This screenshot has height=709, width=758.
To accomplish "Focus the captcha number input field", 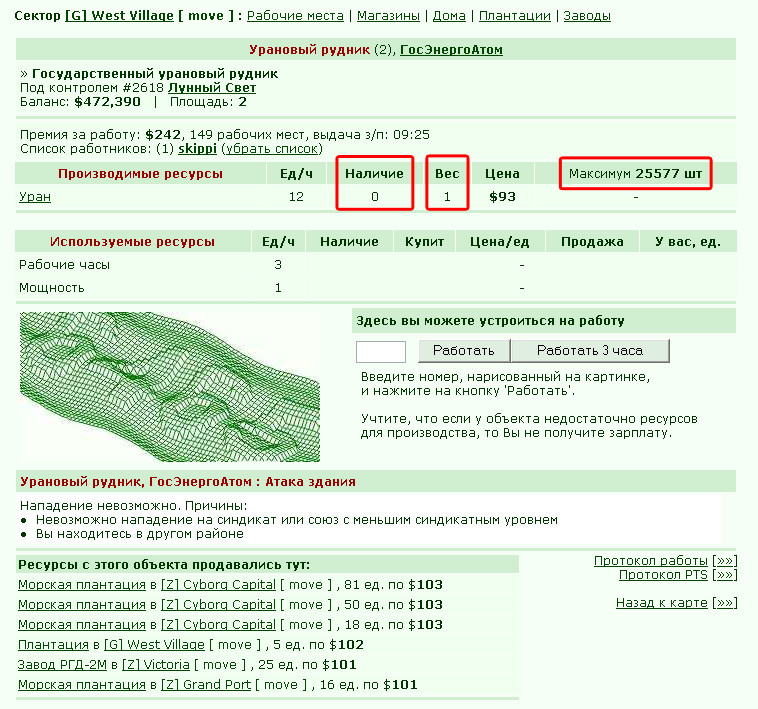I will point(380,351).
